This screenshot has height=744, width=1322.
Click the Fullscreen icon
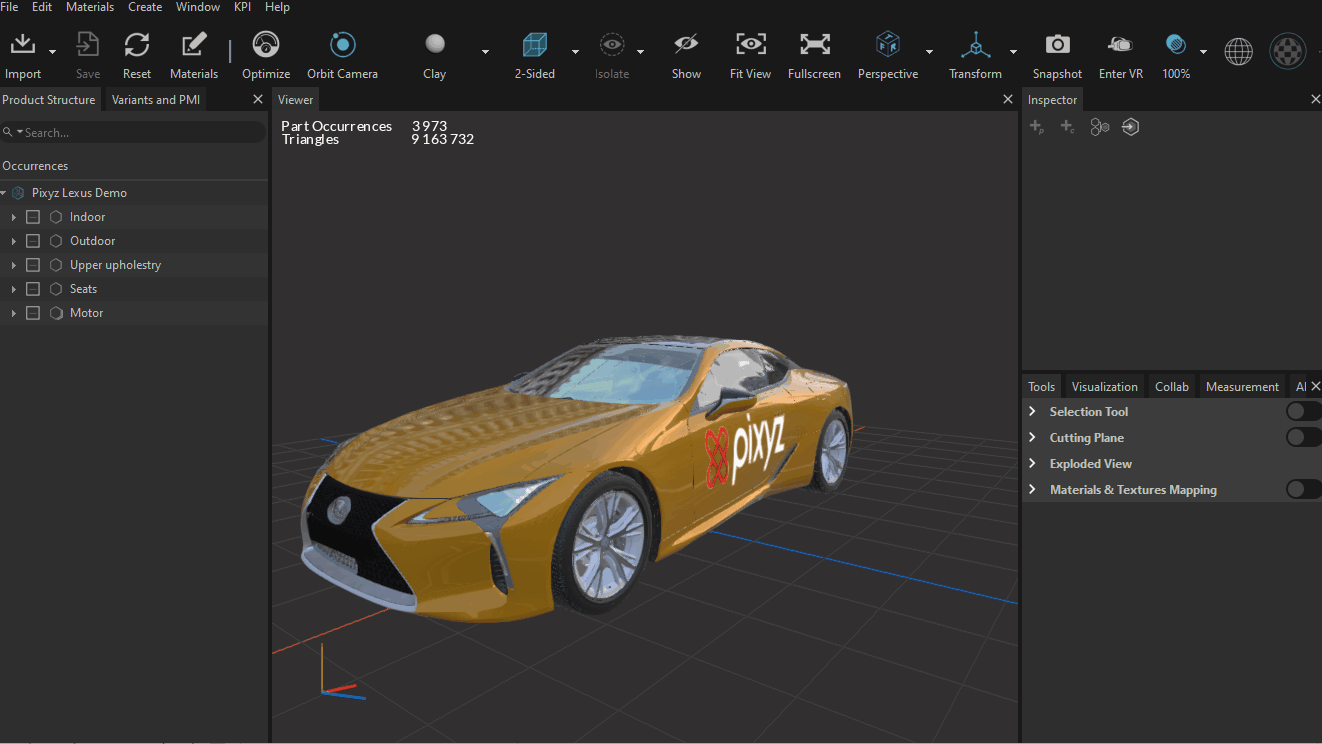pyautogui.click(x=815, y=45)
